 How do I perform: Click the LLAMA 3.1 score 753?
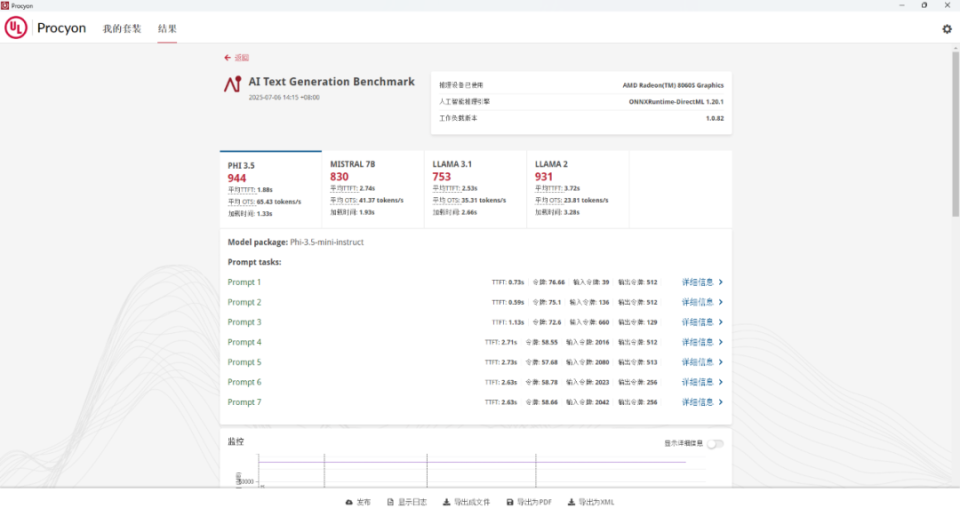click(441, 177)
